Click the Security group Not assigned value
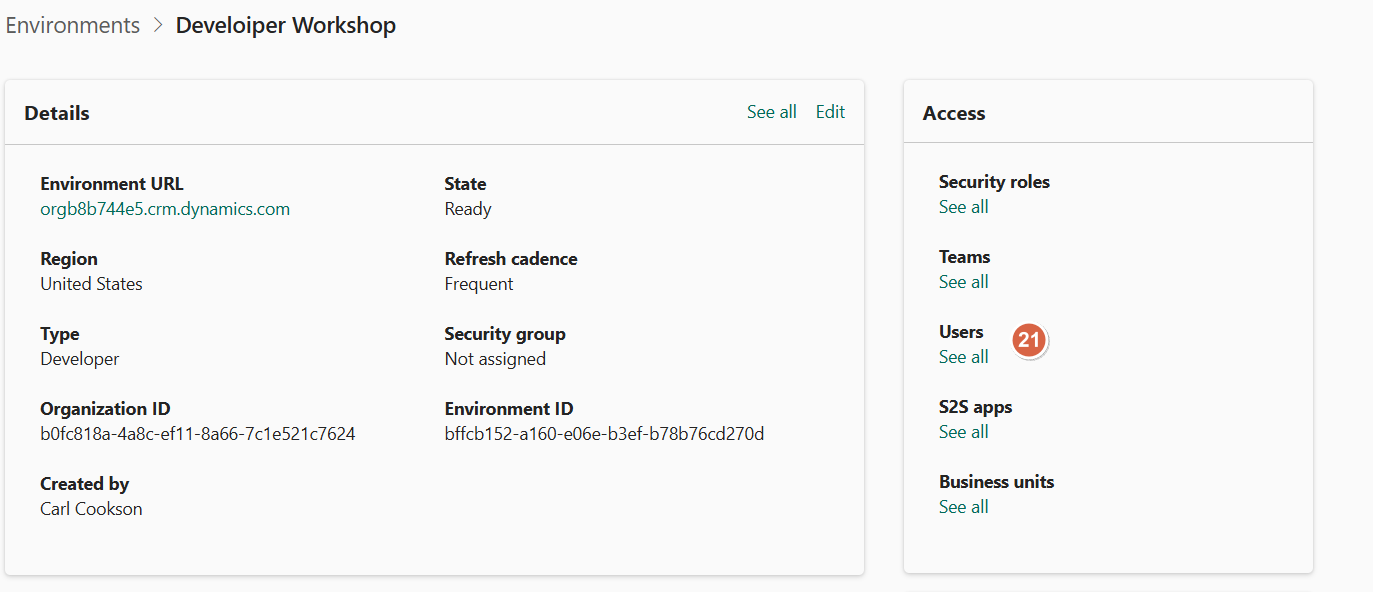 pos(495,358)
